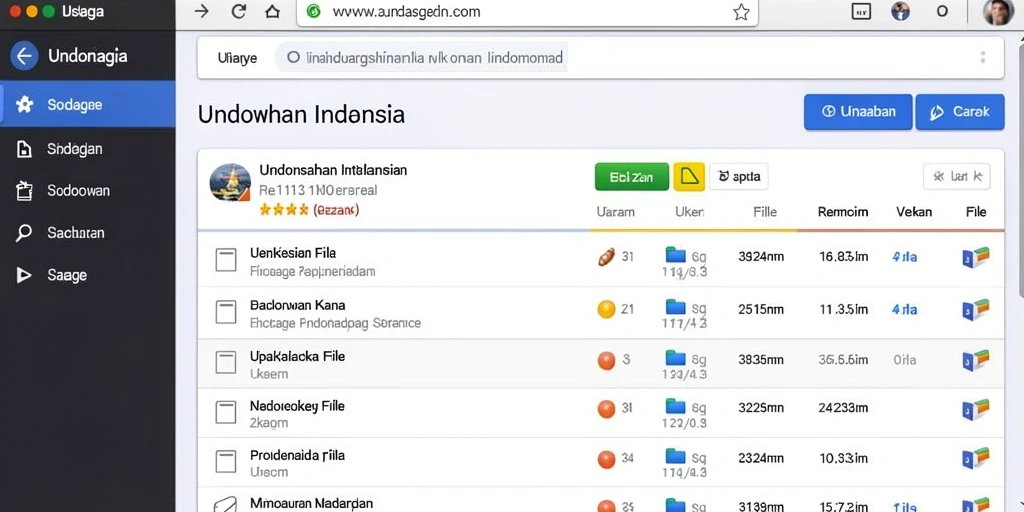This screenshot has width=1024, height=512.
Task: Tick the Proidenaida Fiila checkbox
Action: coord(226,461)
